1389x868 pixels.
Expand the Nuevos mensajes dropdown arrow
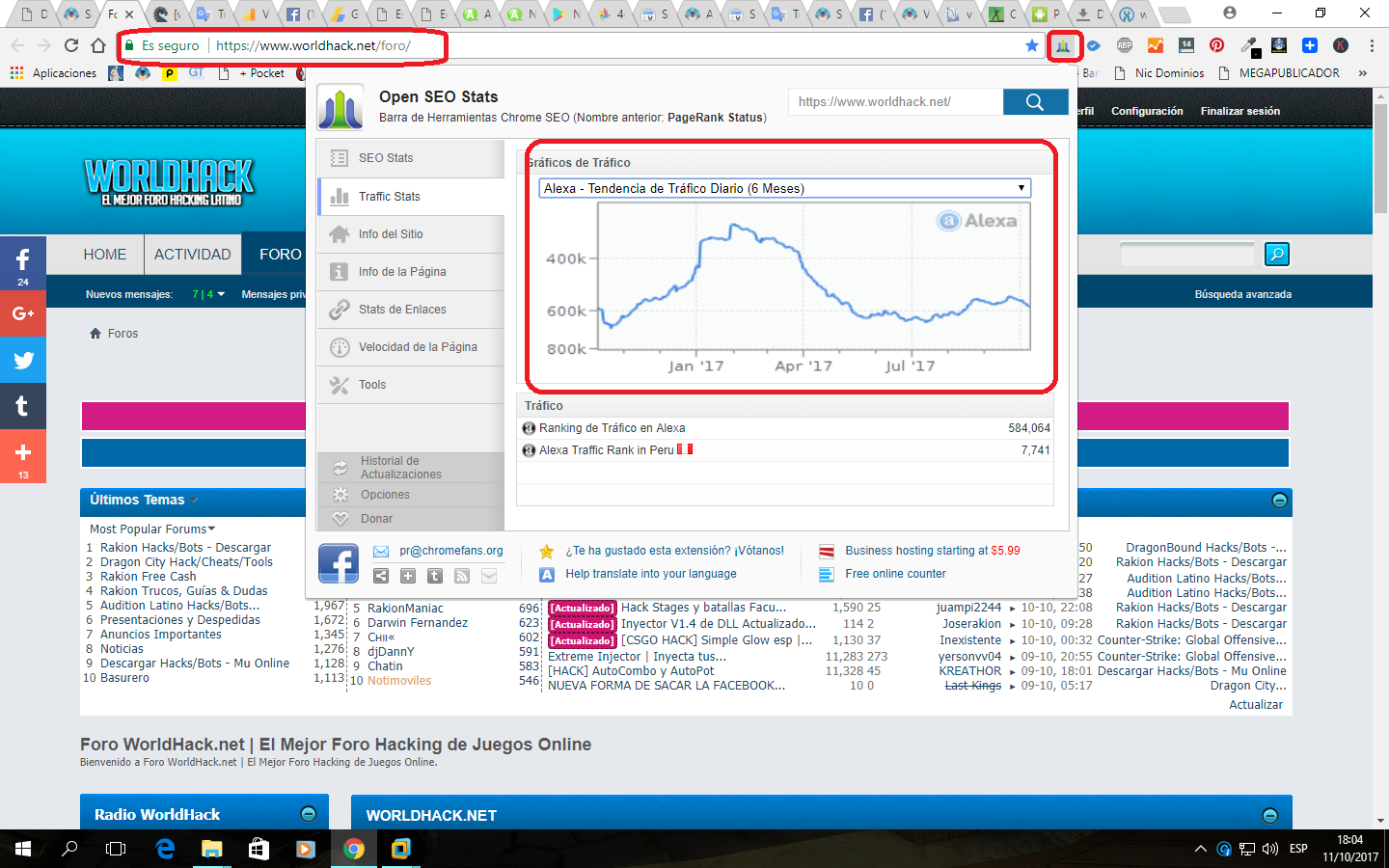[221, 295]
